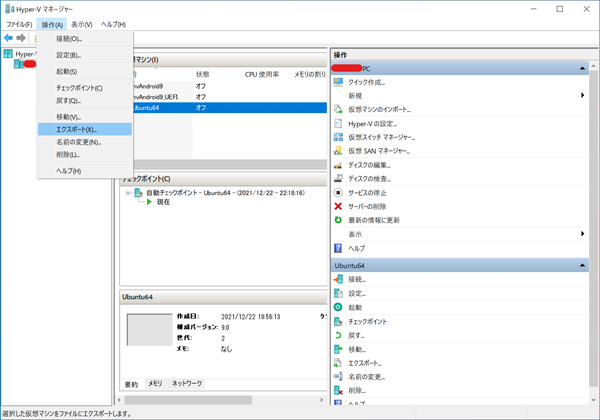
Task: Click the Edit Disk icon
Action: point(338,165)
